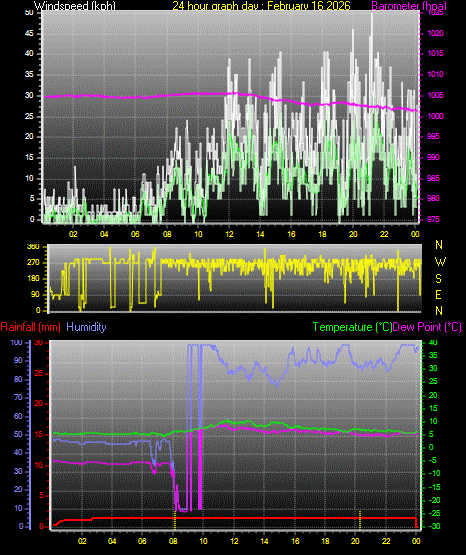
Task: Click "10" on the windspeed axis
Action: click(29, 178)
